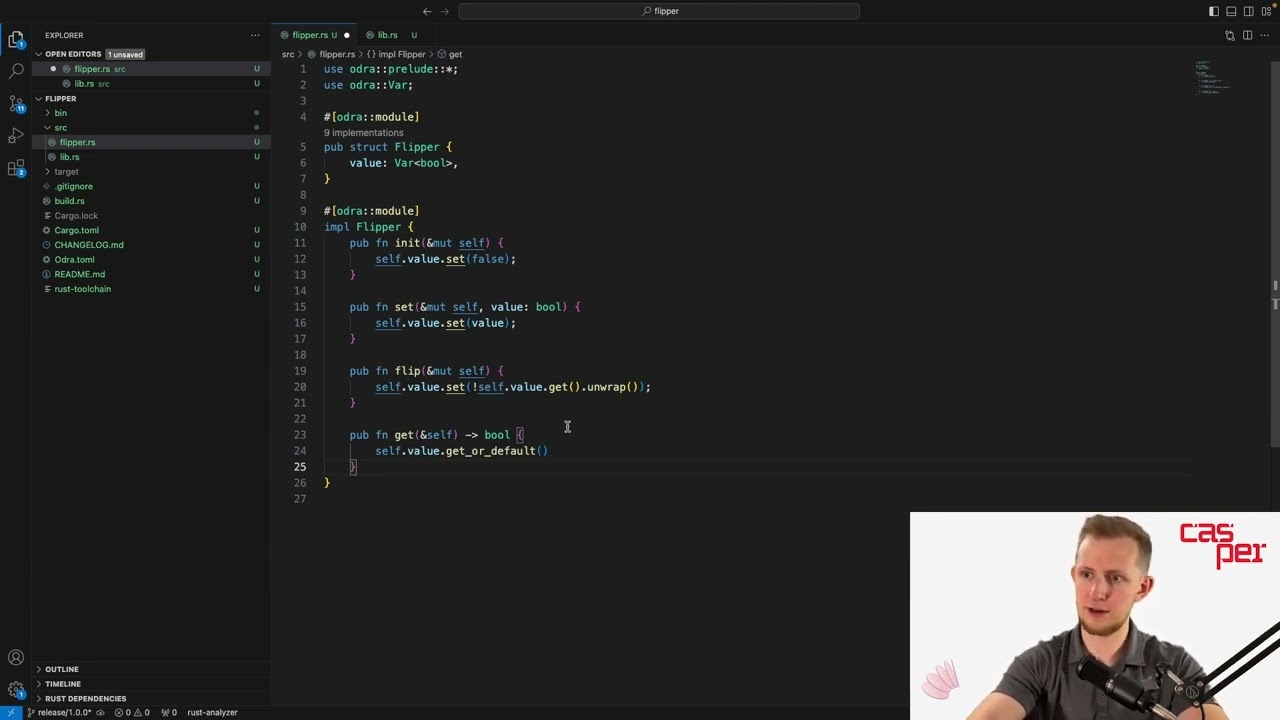Click the impl Flipper breadcrumb
This screenshot has width=1280, height=720.
point(396,54)
